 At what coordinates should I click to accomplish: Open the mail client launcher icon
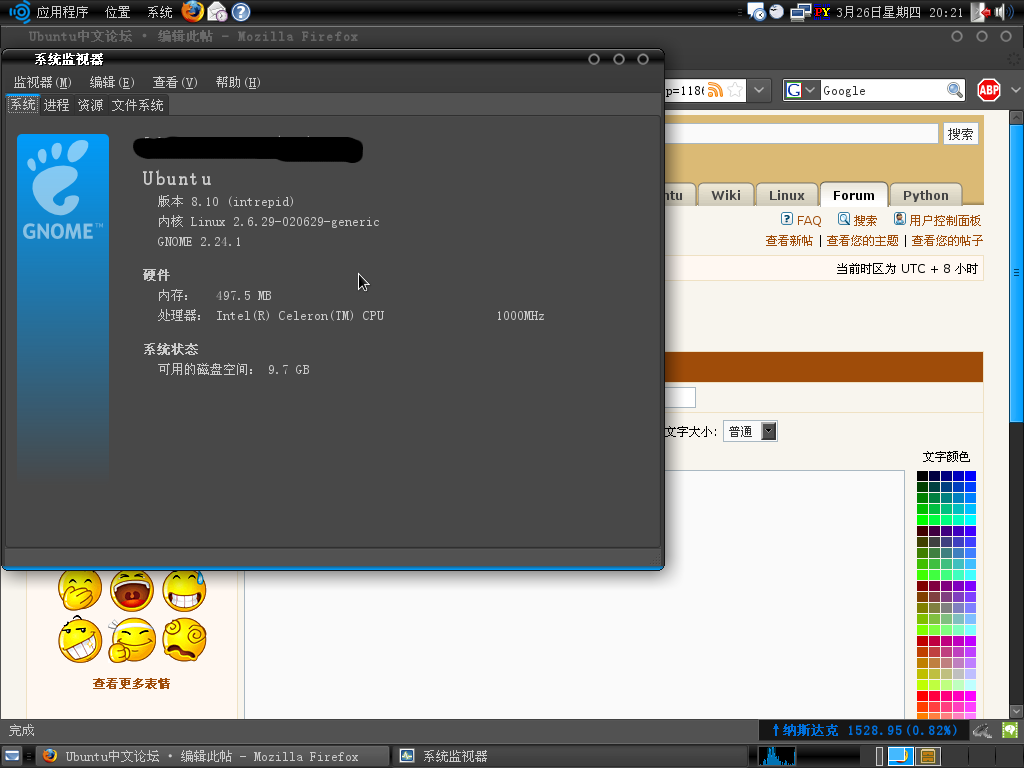tap(217, 12)
